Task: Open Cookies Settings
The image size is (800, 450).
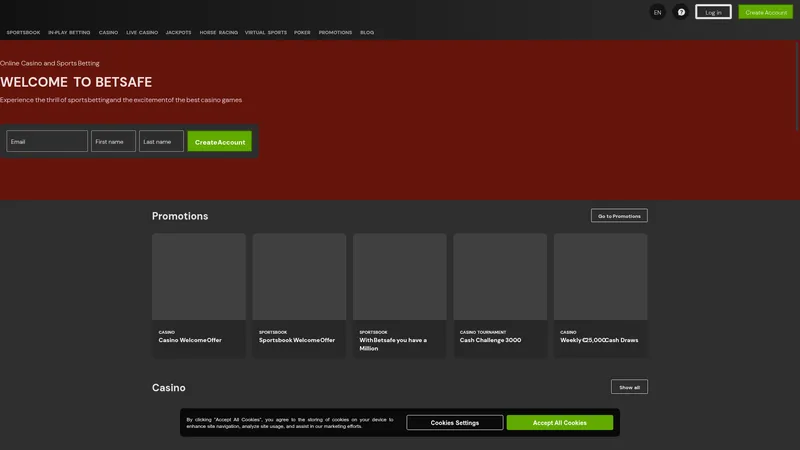Action: (455, 422)
